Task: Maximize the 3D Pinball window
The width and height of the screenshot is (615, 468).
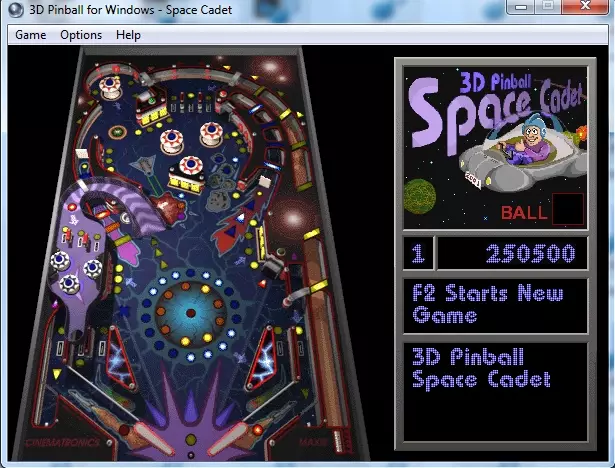Action: click(x=548, y=7)
